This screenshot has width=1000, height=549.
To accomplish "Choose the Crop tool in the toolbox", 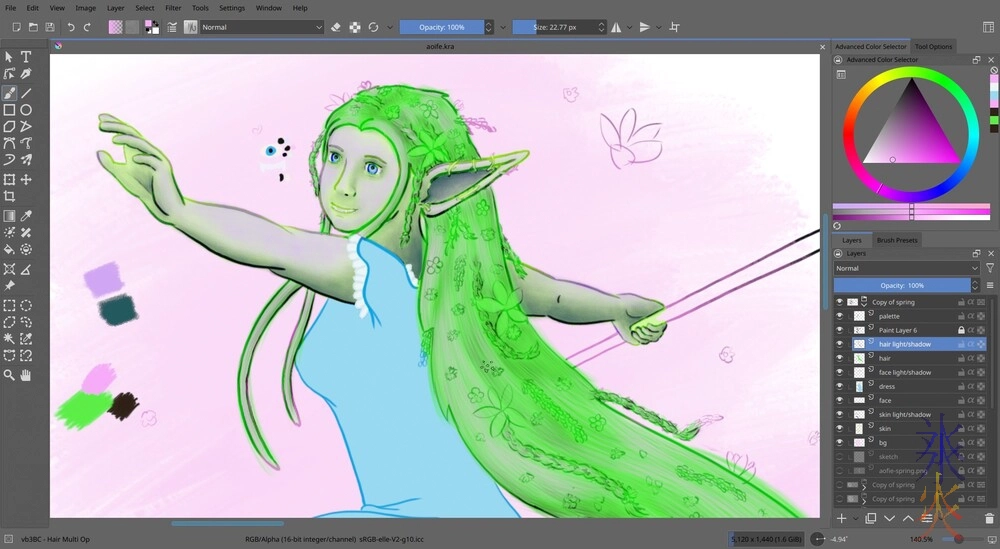I will click(x=9, y=197).
